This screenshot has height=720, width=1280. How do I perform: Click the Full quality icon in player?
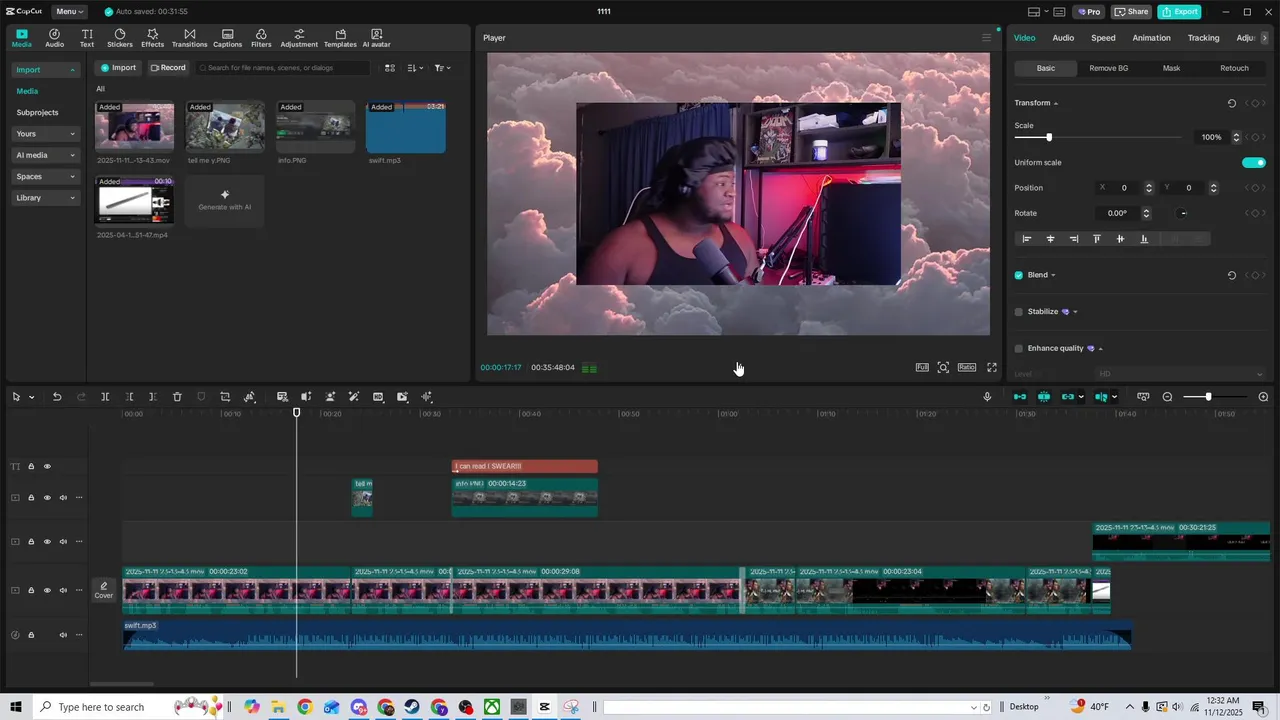(922, 367)
